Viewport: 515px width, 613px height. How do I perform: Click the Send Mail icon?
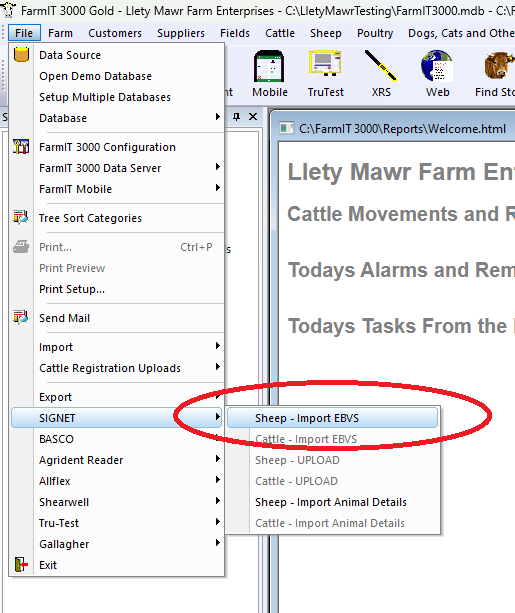(x=21, y=317)
